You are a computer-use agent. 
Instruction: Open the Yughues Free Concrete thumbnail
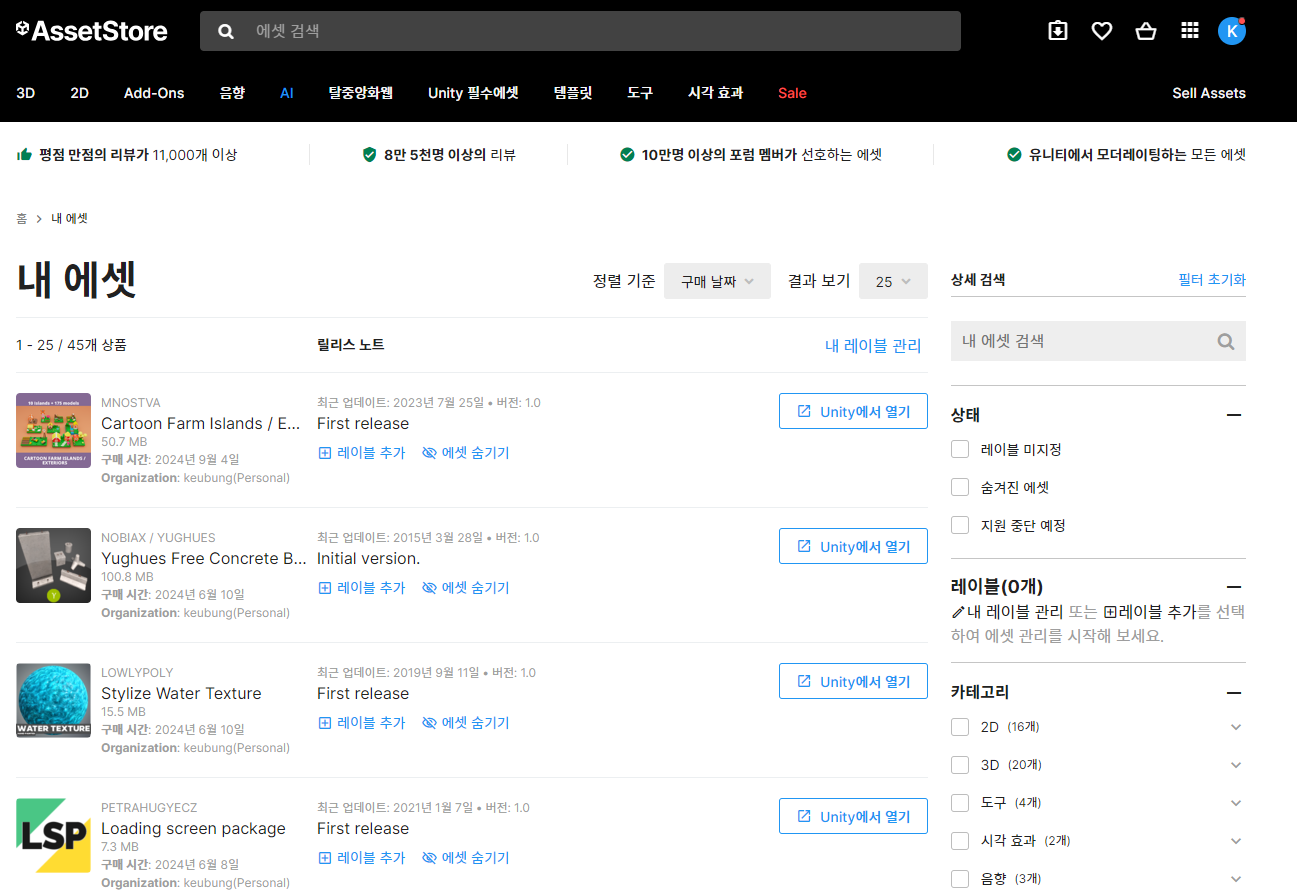pos(53,565)
